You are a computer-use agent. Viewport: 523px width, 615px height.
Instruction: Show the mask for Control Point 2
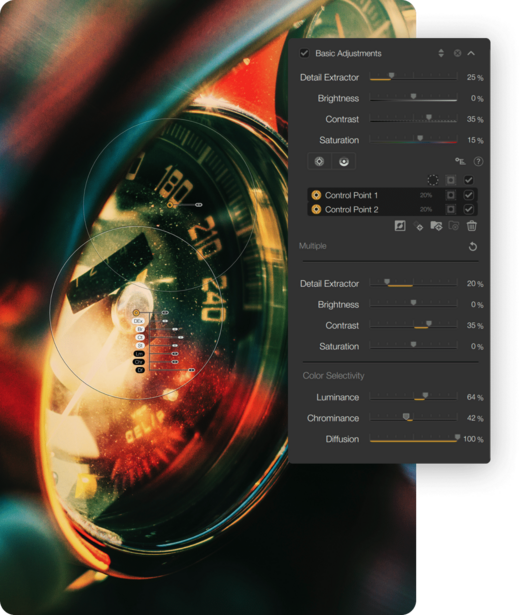451,209
